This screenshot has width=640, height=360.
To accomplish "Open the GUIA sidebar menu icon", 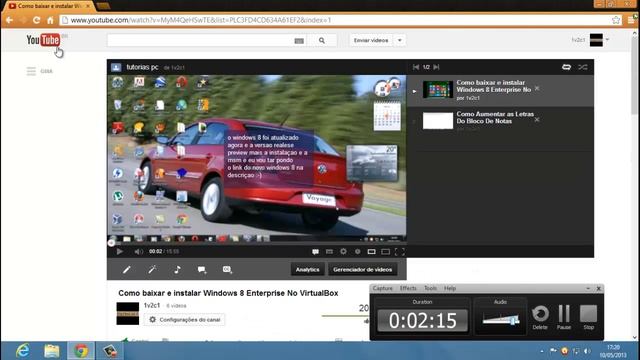I will 31,71.
